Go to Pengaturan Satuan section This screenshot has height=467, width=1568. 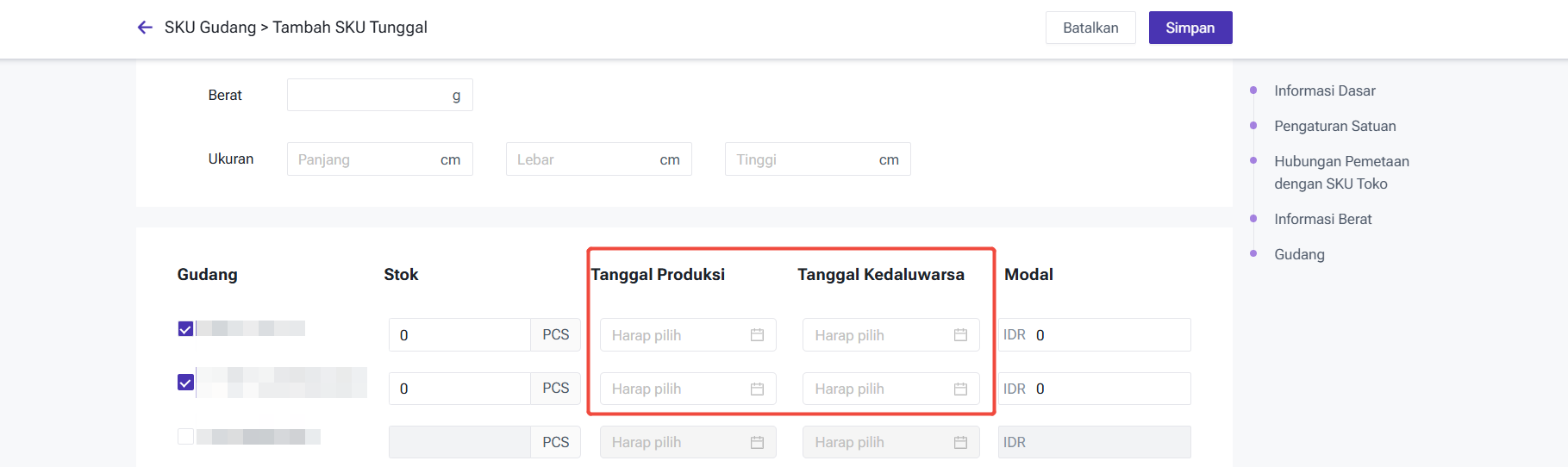(1334, 126)
